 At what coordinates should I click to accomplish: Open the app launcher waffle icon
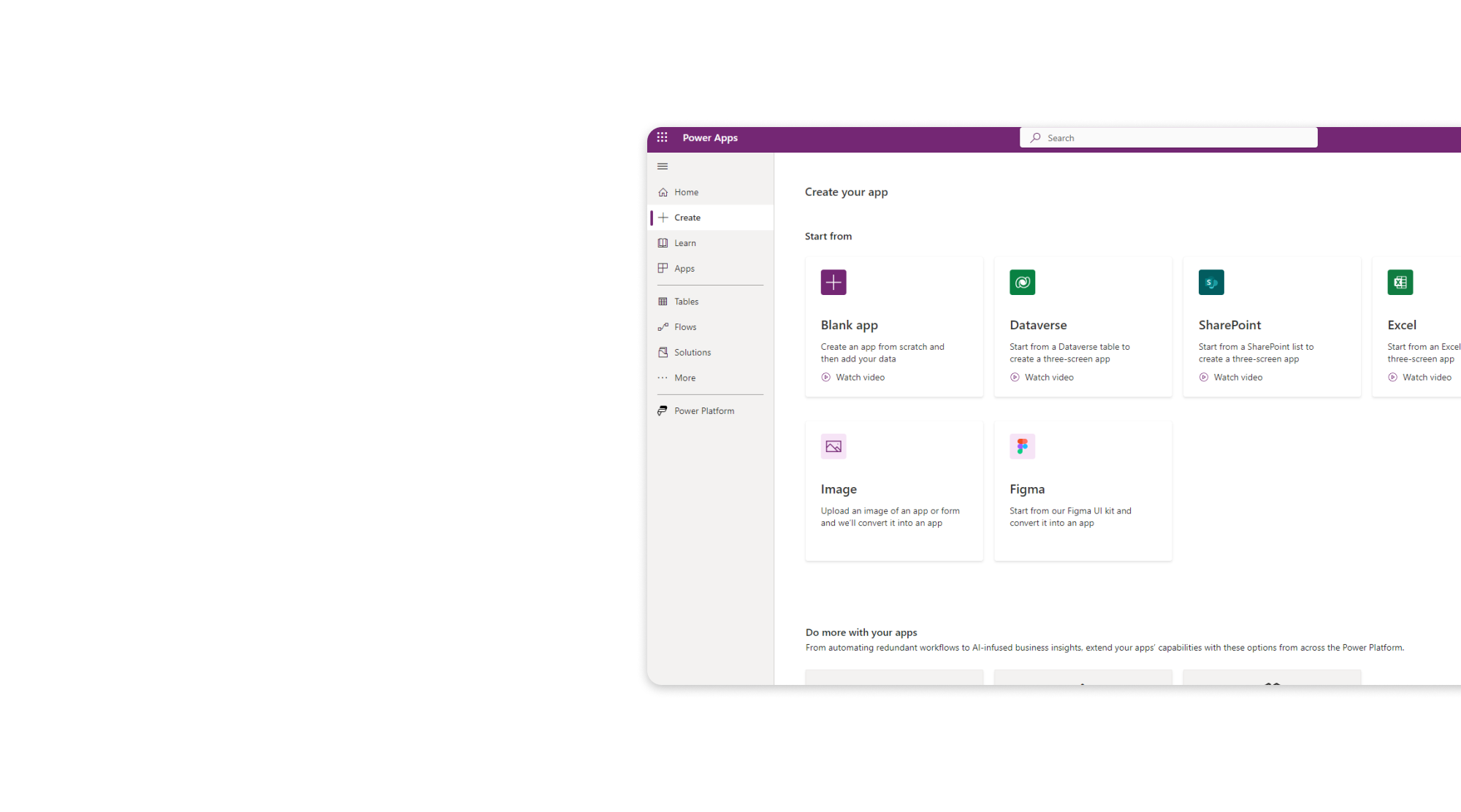tap(662, 137)
